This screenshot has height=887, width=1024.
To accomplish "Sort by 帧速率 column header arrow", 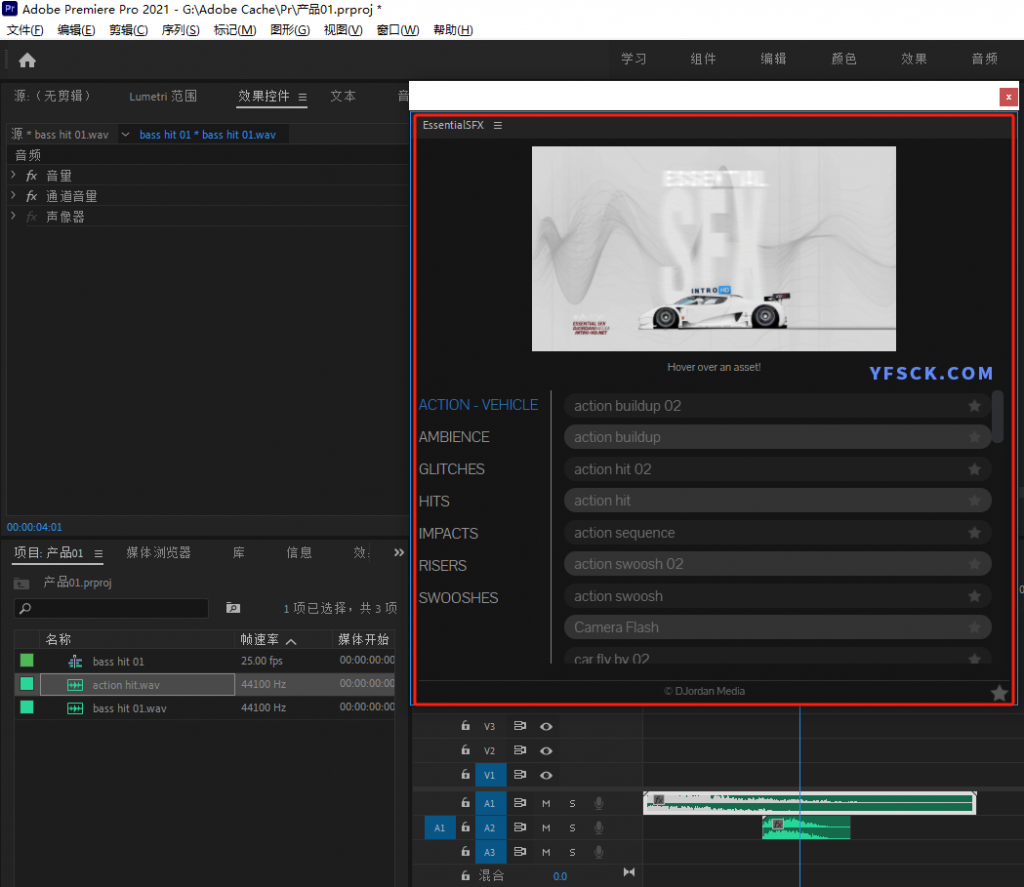I will tap(291, 641).
